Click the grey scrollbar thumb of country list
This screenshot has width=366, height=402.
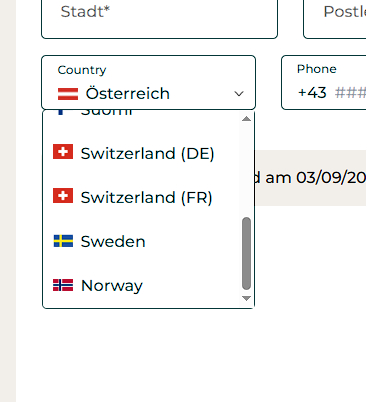click(x=246, y=253)
